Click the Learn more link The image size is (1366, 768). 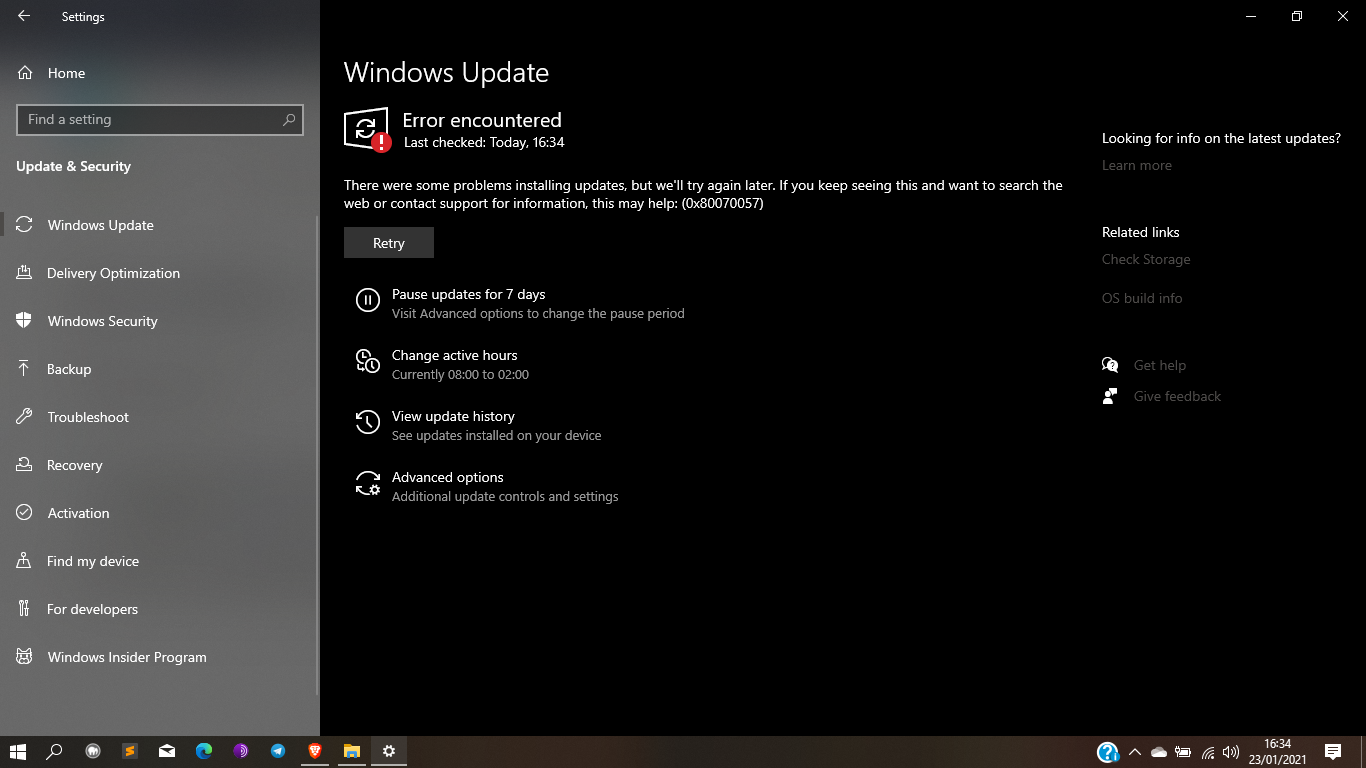pos(1137,165)
